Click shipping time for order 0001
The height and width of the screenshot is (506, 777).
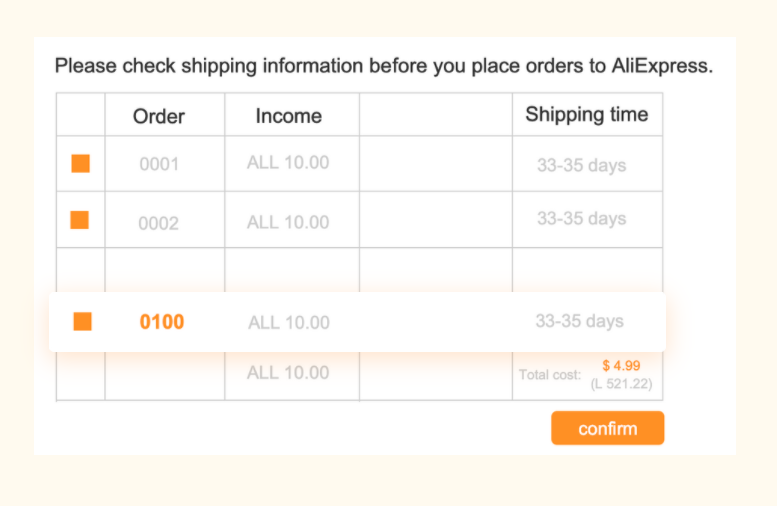point(581,165)
